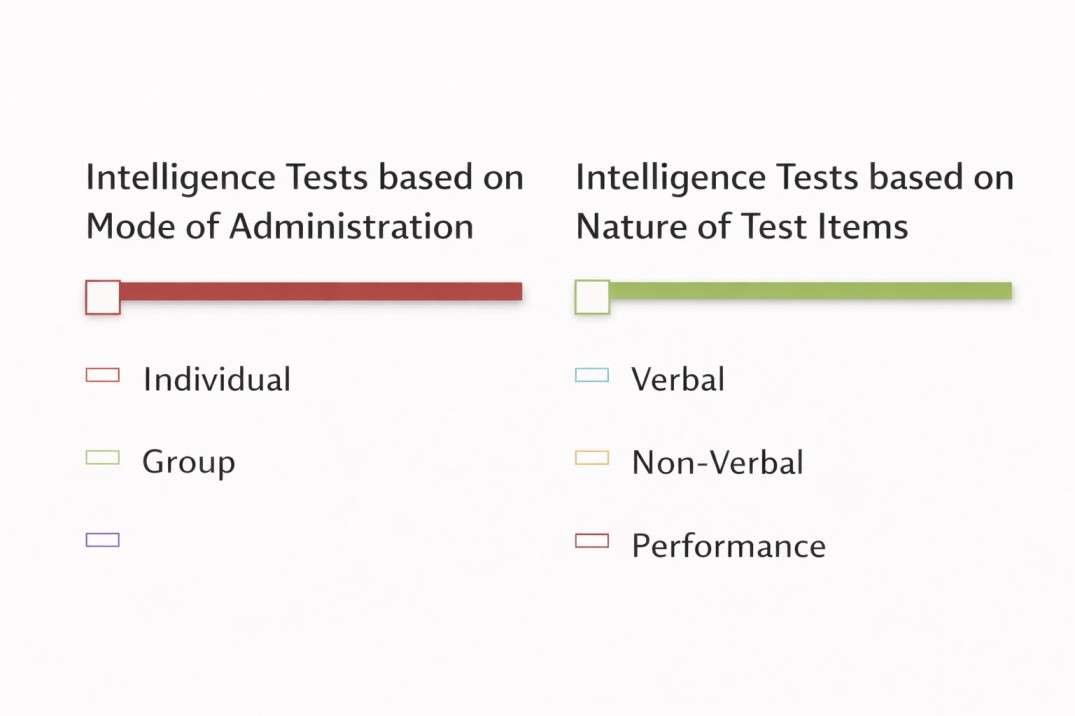Select the "Non-Verbal" list item text
Screen dimensions: 1075x716
tap(717, 463)
